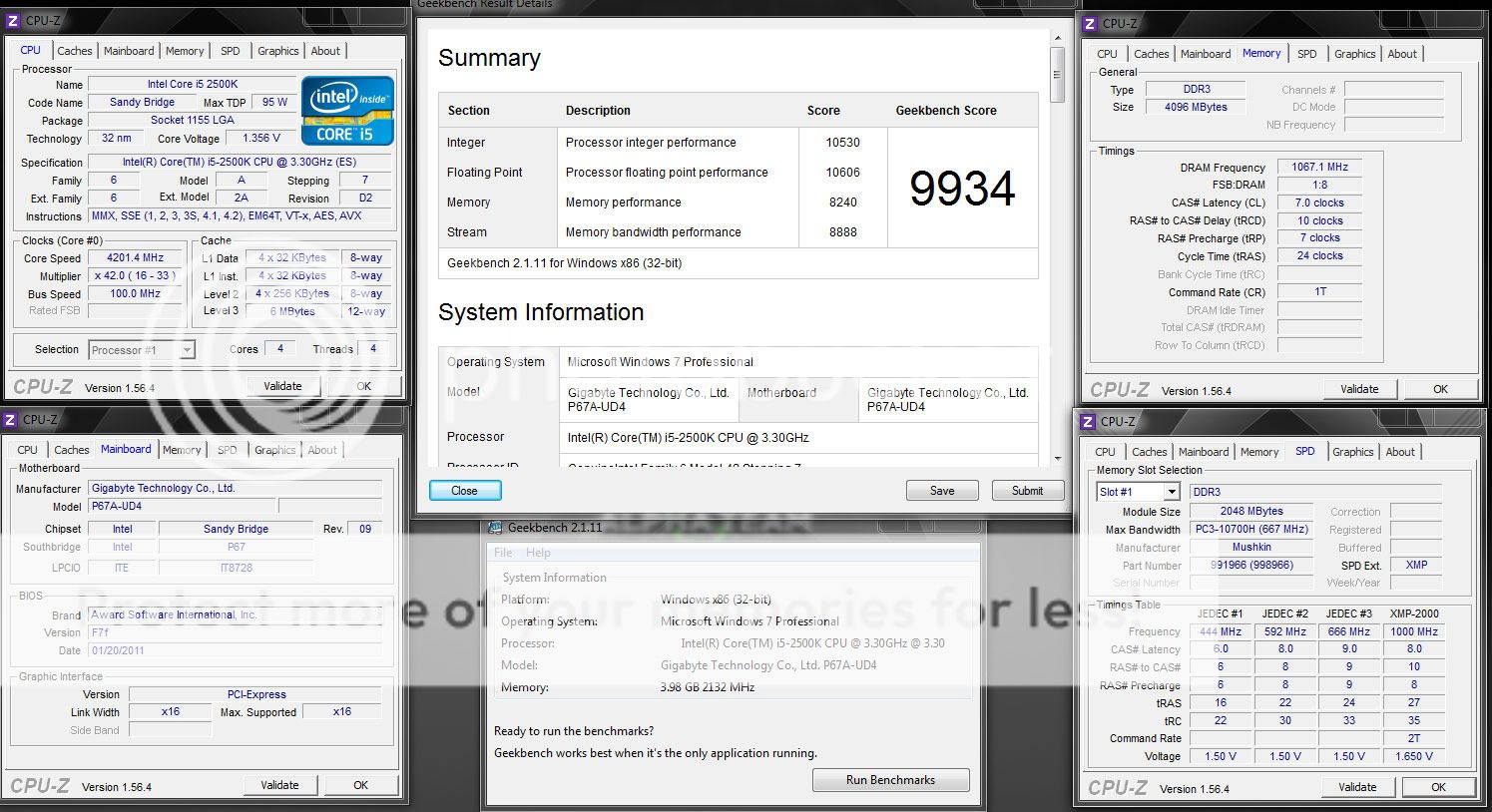Click the Memory Size value 4096 MBytes
Screen dimensions: 1492x812
[1196, 107]
